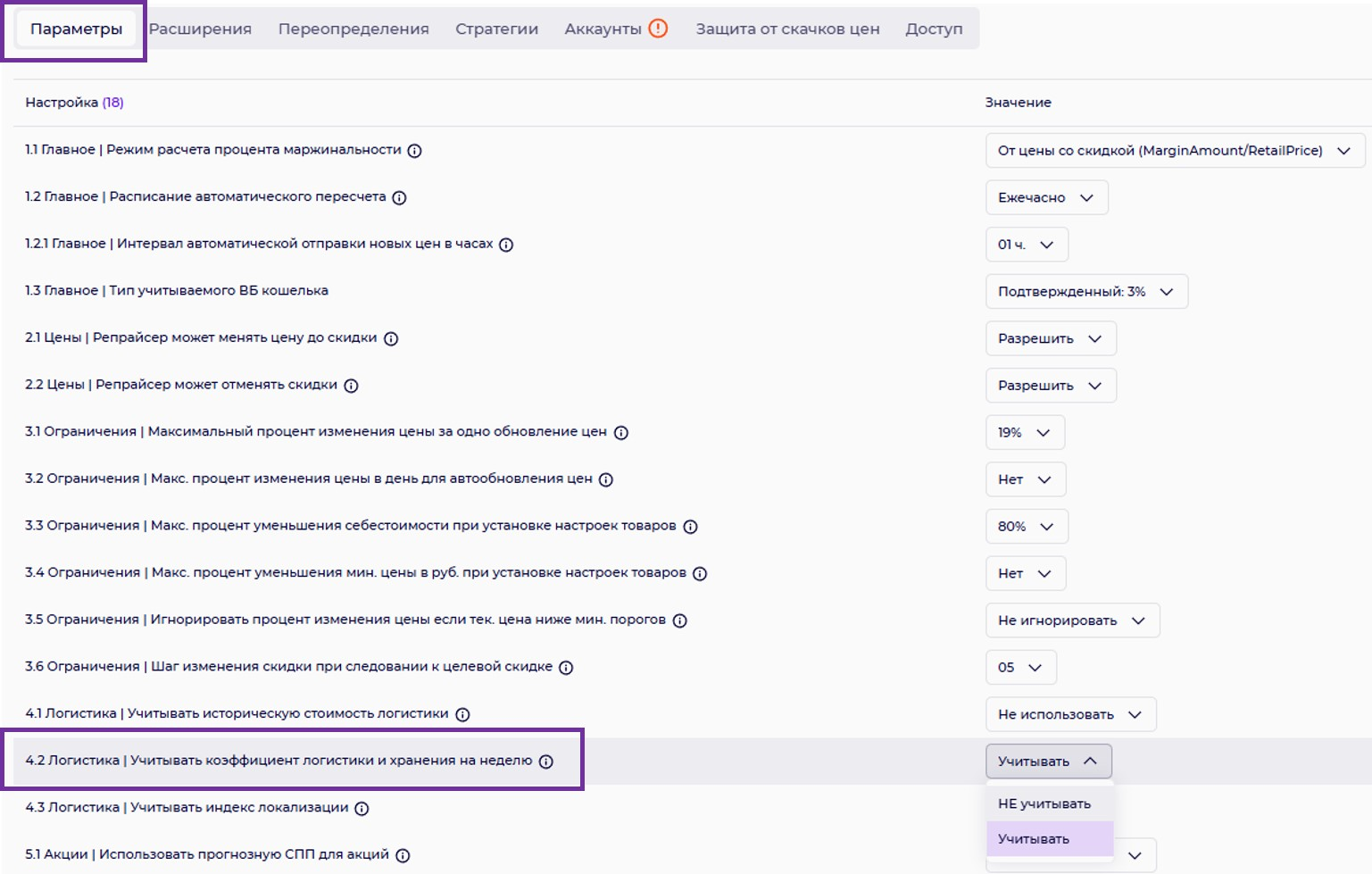Screen dimensions: 1372x874
Task: Open the Подтвержденный: 3% wallet dropdown
Action: [1085, 292]
